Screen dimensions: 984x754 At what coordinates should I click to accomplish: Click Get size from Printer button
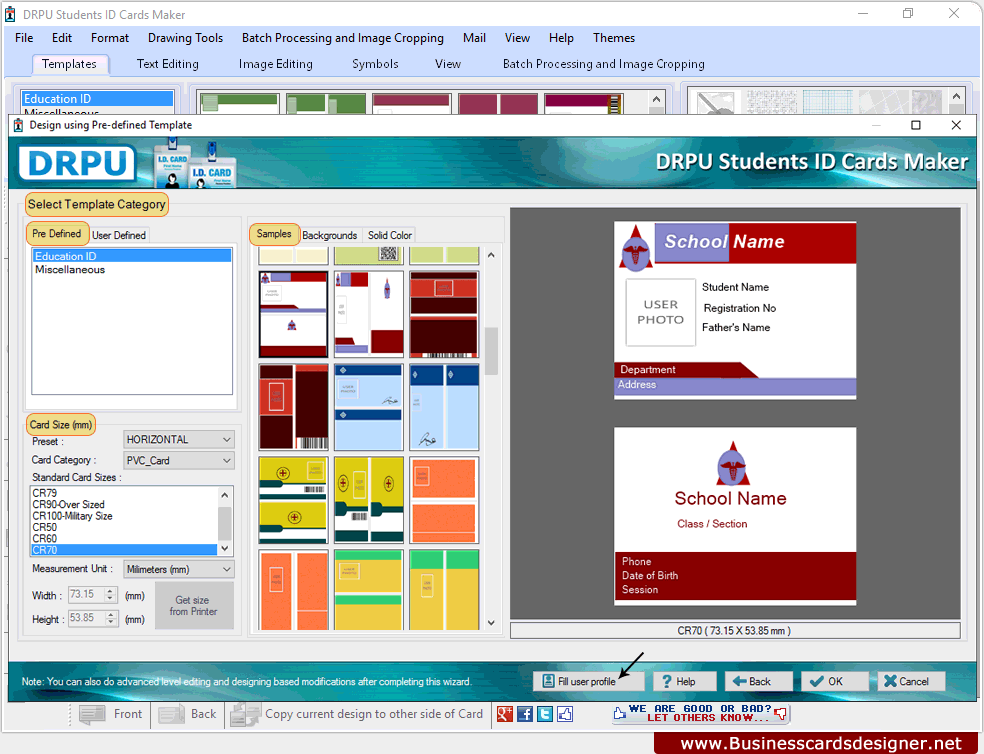click(194, 606)
